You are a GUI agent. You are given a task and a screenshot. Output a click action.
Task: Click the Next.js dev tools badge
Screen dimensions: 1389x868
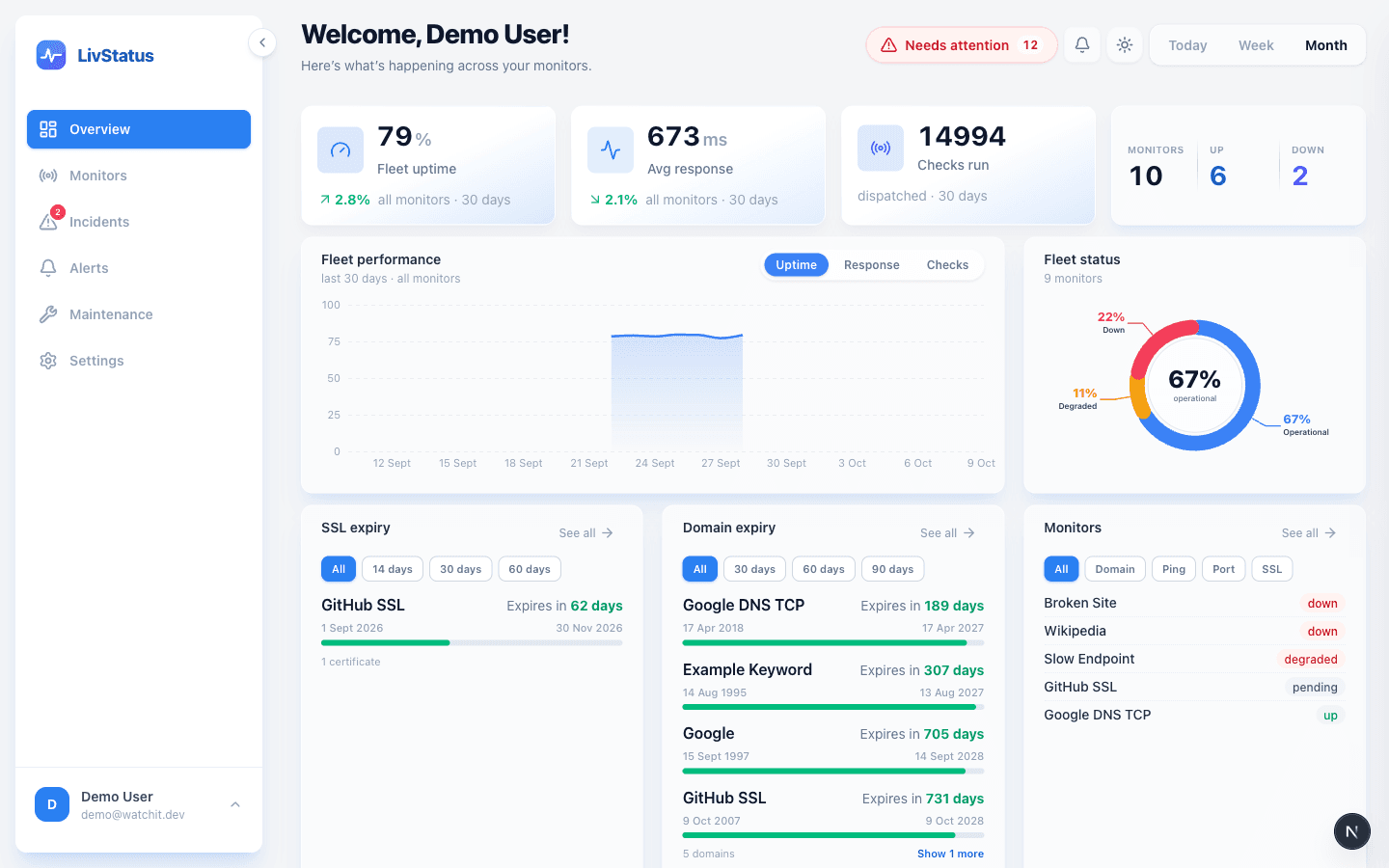(x=1352, y=831)
